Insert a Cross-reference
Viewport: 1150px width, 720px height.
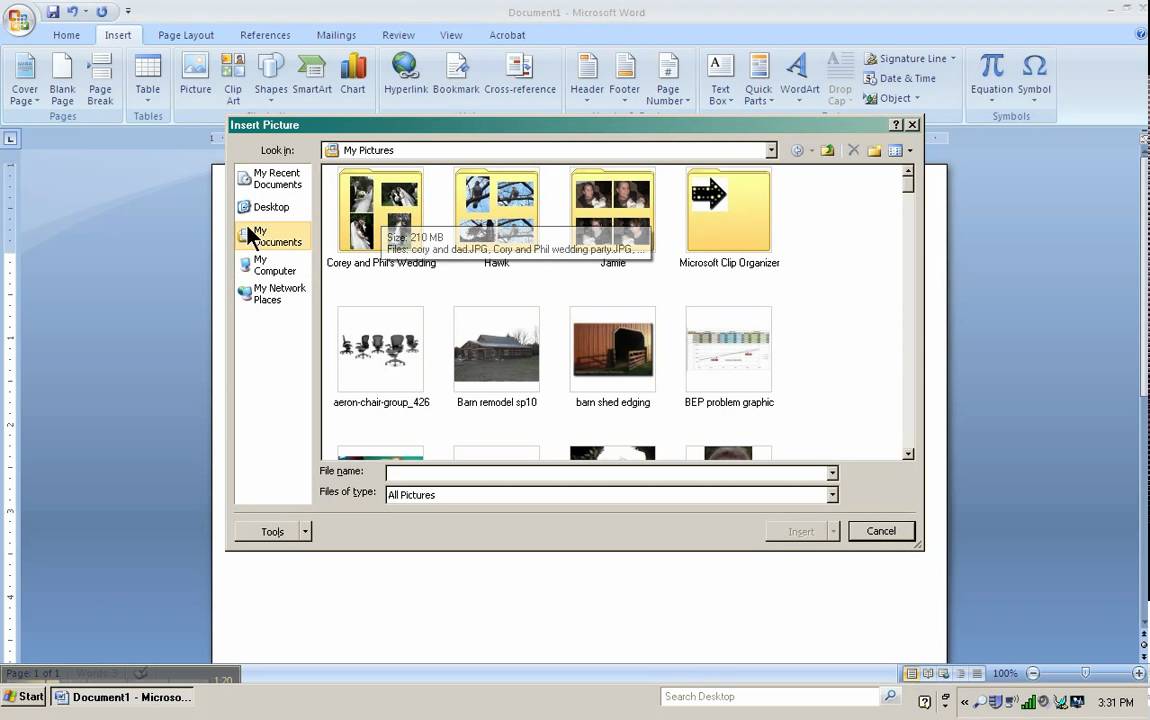(x=520, y=73)
